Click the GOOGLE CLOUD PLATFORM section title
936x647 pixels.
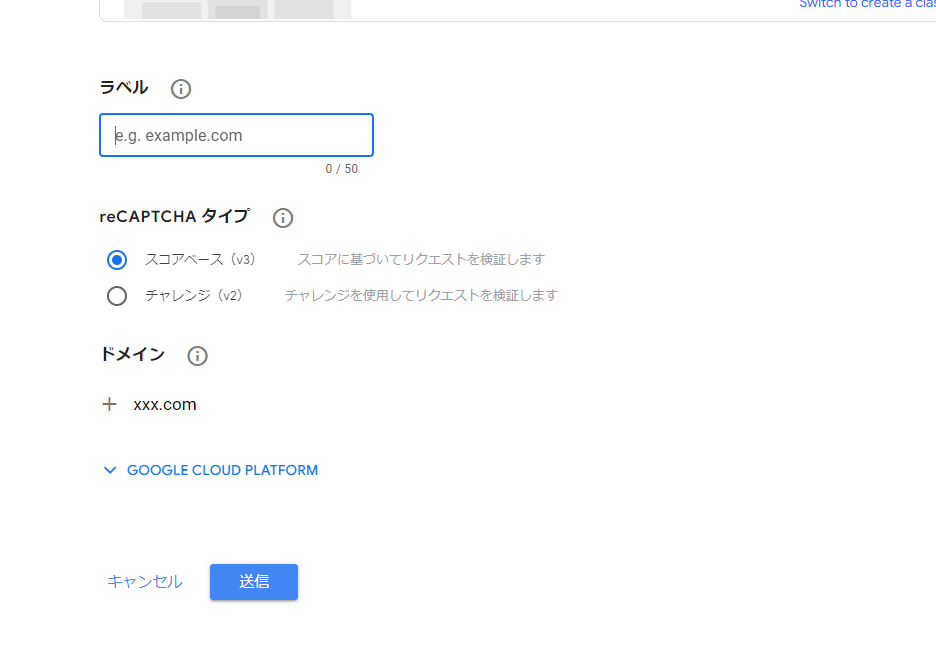click(x=222, y=470)
